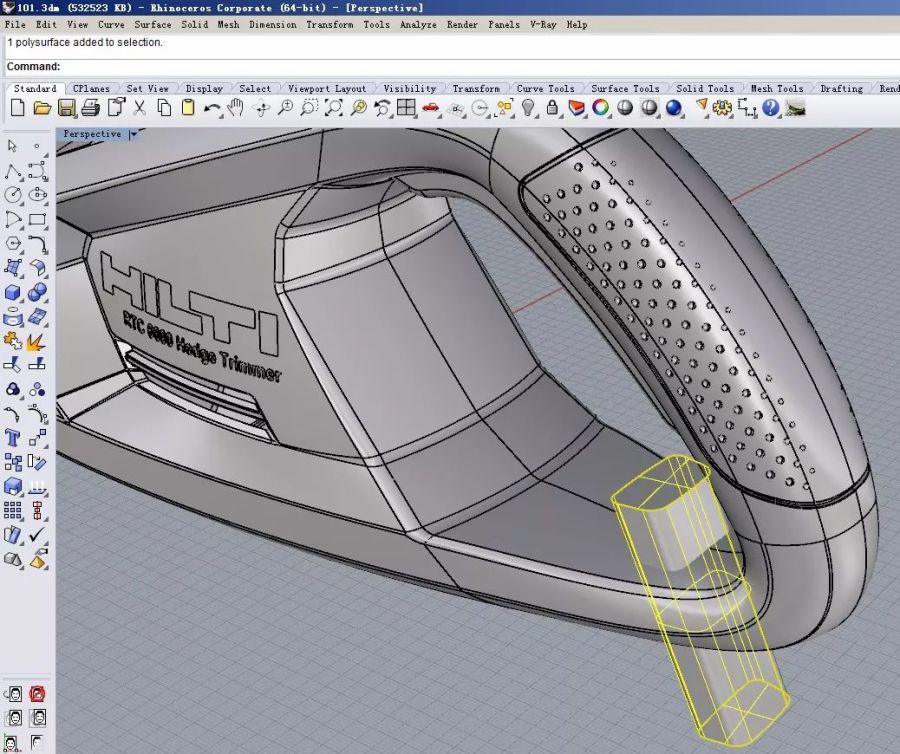The width and height of the screenshot is (900, 754).
Task: Open the Perspective viewport dropdown arrow
Action: (x=133, y=134)
